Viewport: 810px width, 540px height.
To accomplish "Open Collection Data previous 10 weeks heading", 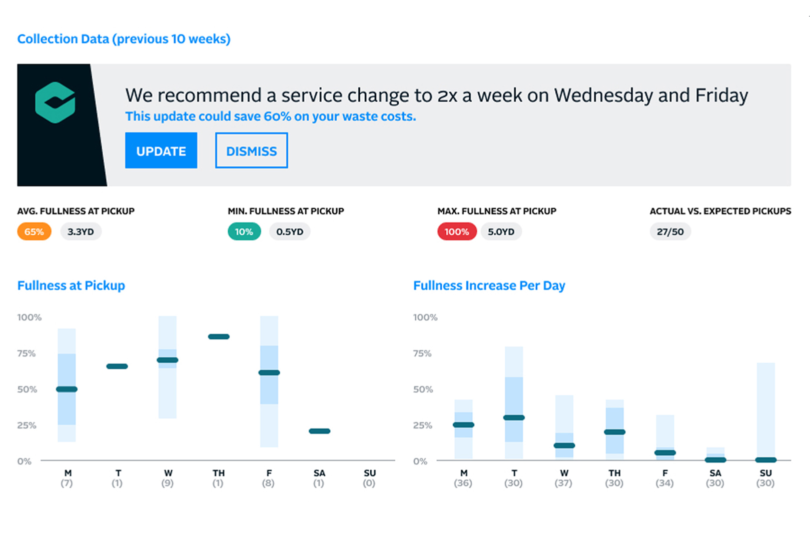I will click(124, 39).
